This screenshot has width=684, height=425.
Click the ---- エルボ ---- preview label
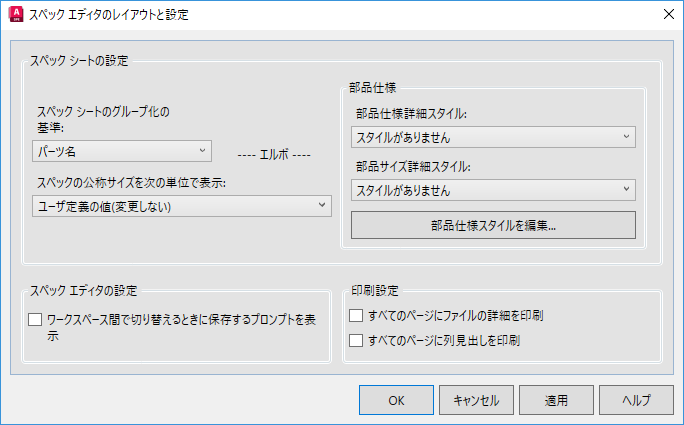point(276,155)
